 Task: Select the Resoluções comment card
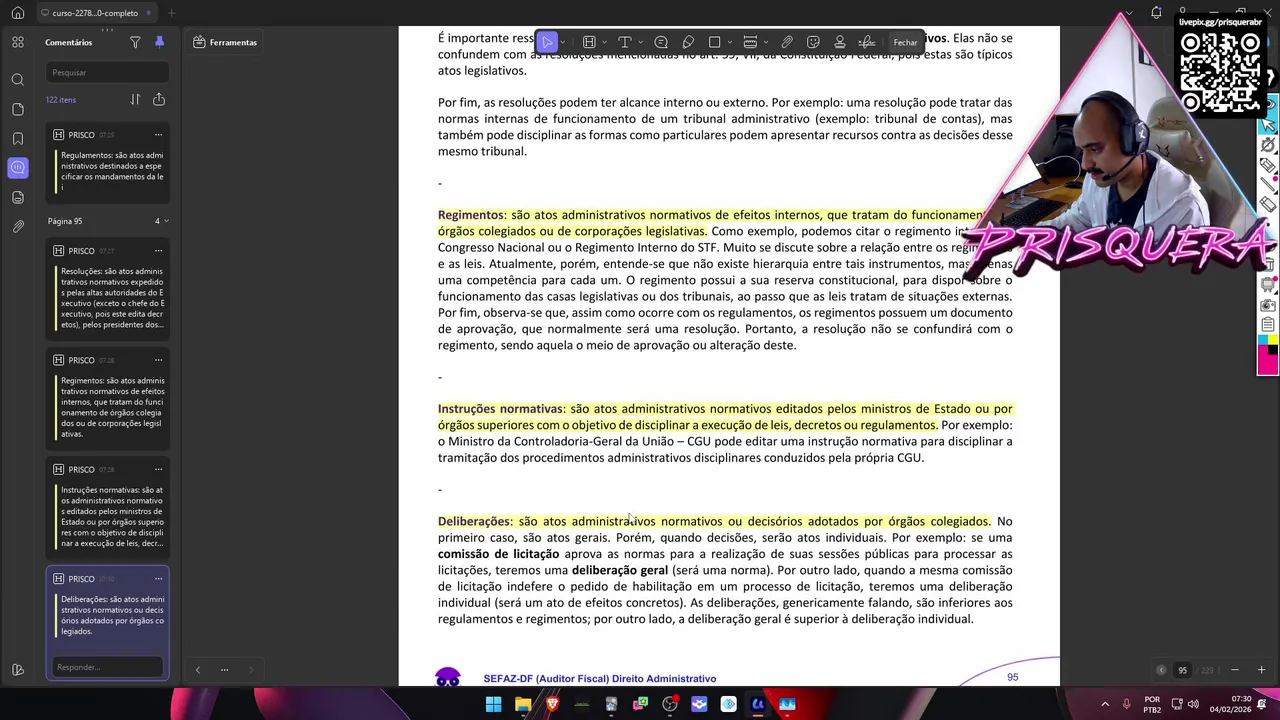pos(108,289)
